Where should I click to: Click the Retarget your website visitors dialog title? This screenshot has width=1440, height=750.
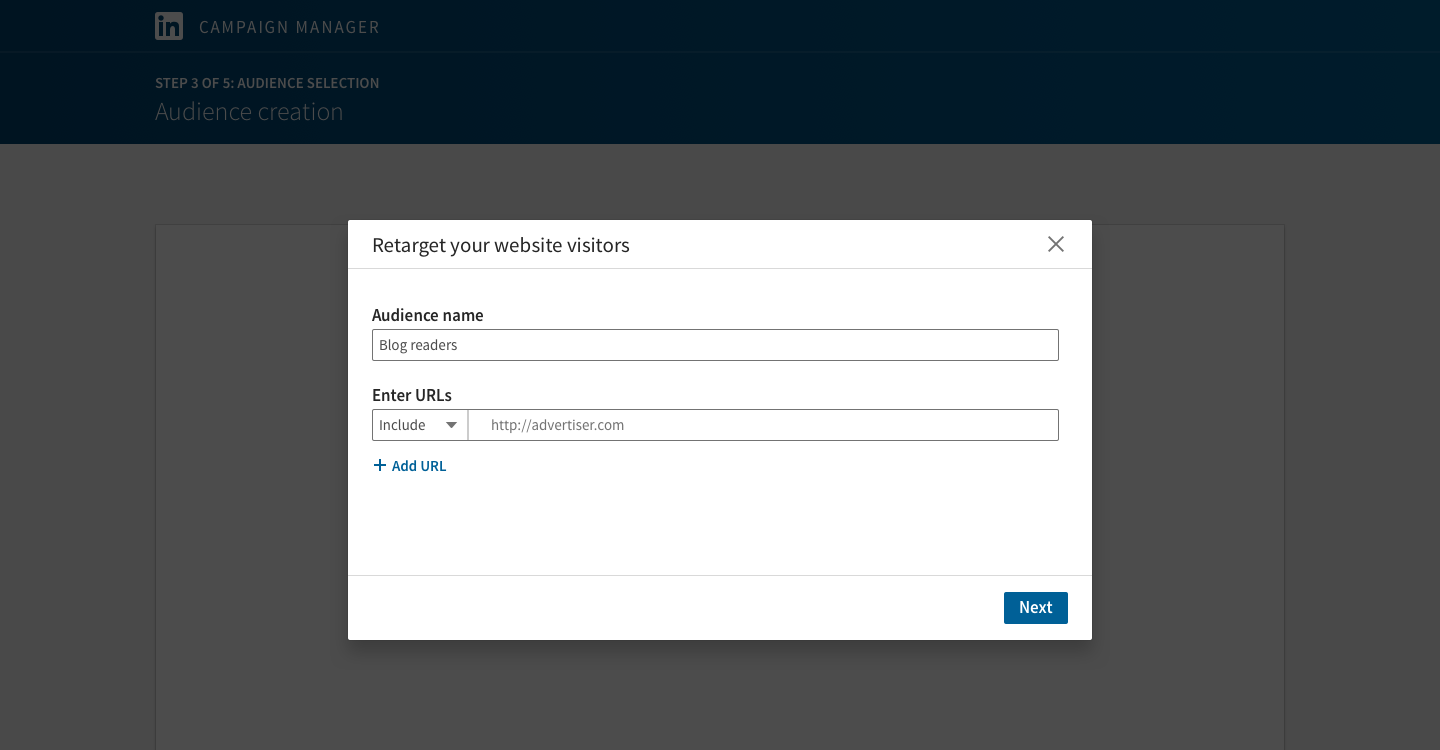tap(501, 245)
